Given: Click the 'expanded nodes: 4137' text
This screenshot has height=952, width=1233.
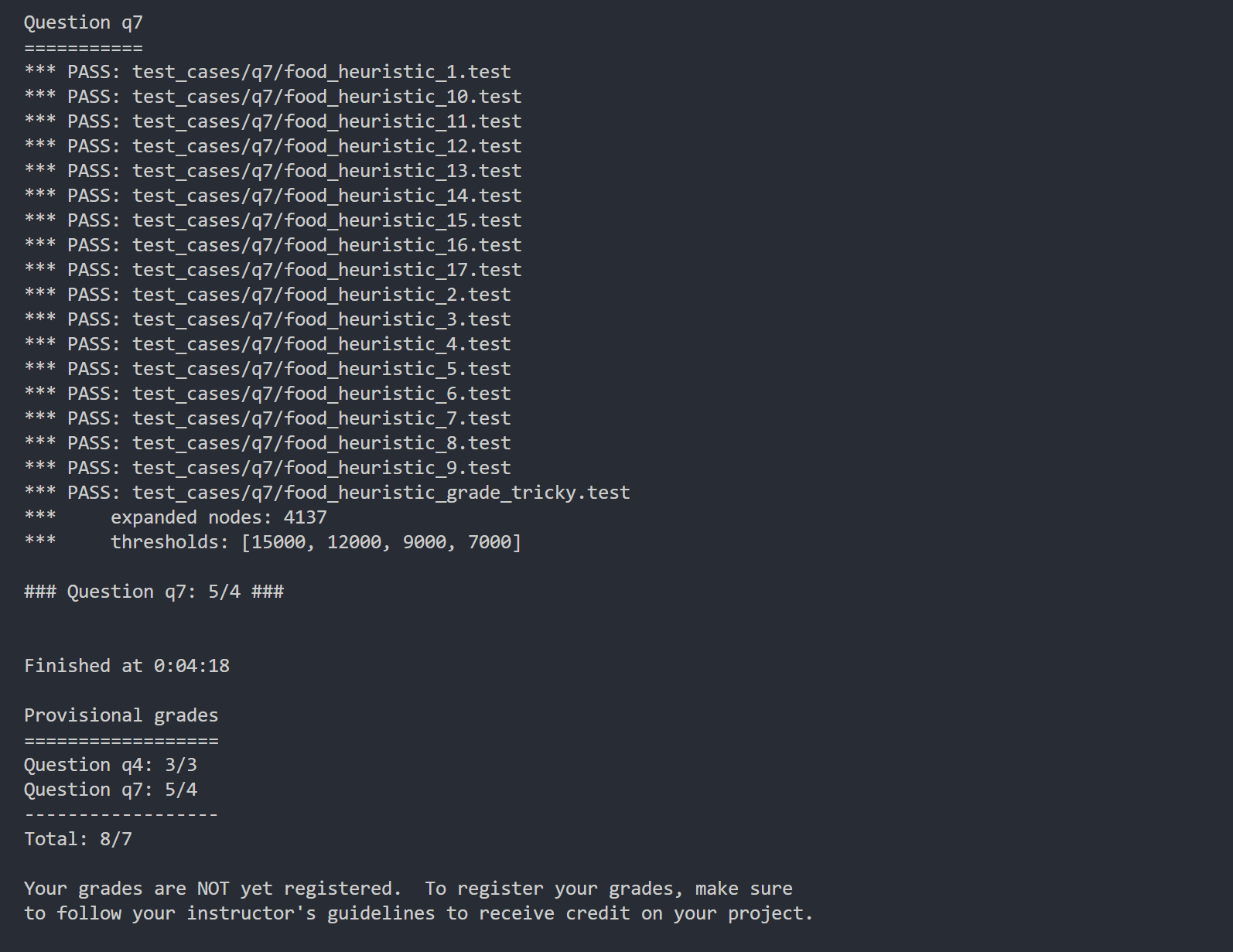Looking at the screenshot, I should 218,517.
